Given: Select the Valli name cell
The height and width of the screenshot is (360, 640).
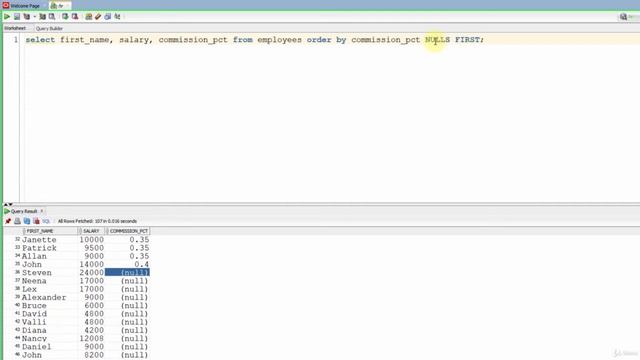Looking at the screenshot, I should [x=49, y=322].
